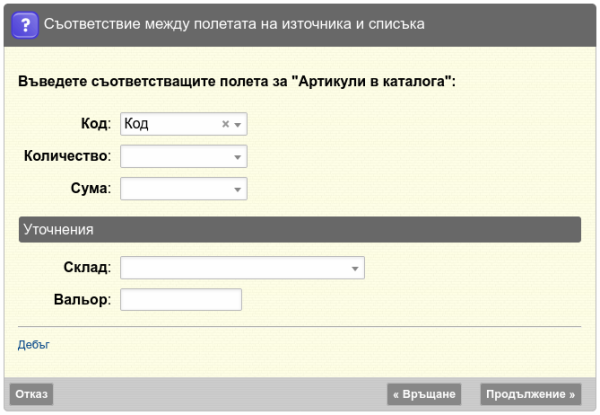Viewport: 600px width, 415px height.
Task: Clear the selected Код value with the x
Action: (225, 124)
